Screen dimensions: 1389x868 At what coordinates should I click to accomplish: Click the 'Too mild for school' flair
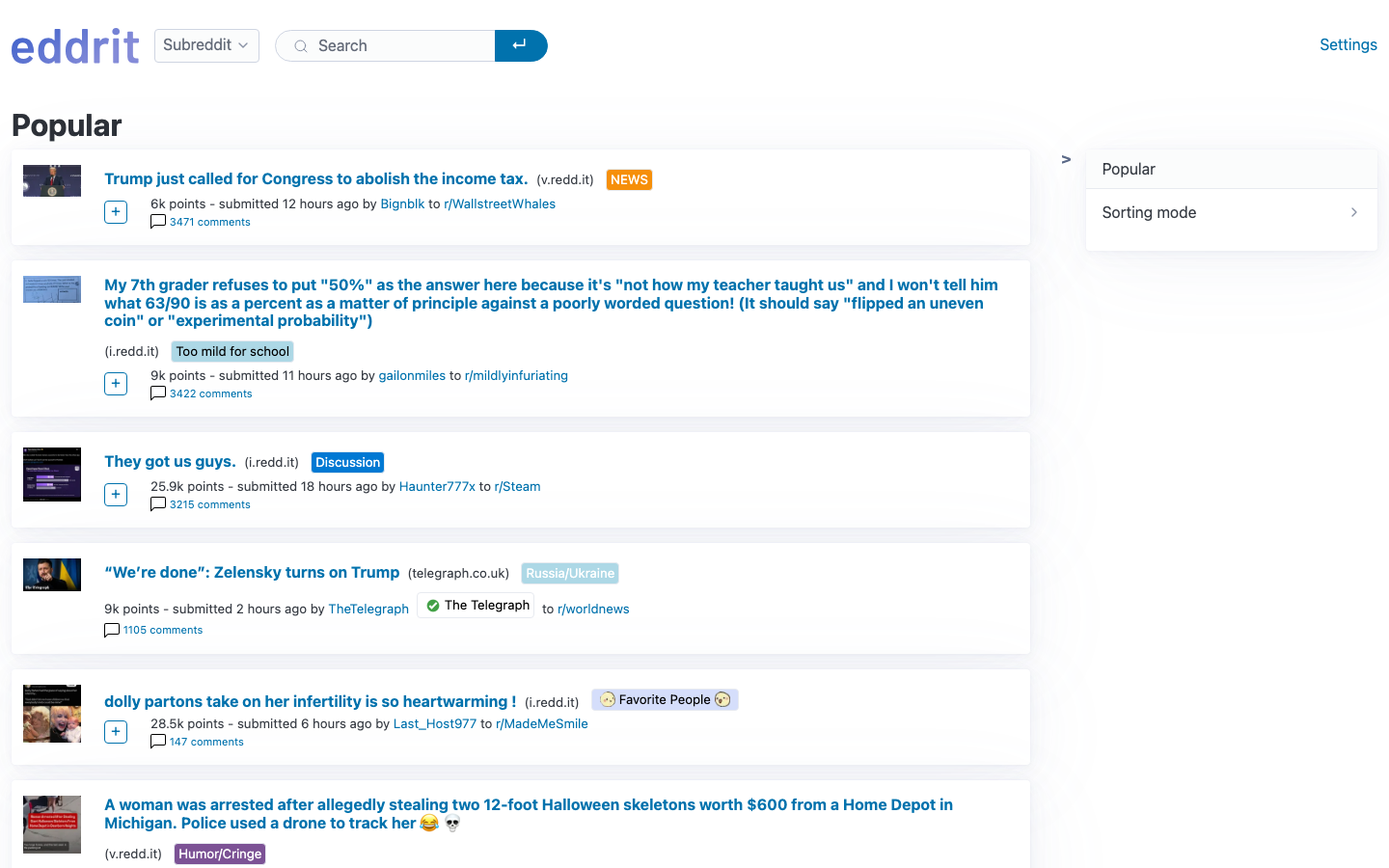coord(232,351)
